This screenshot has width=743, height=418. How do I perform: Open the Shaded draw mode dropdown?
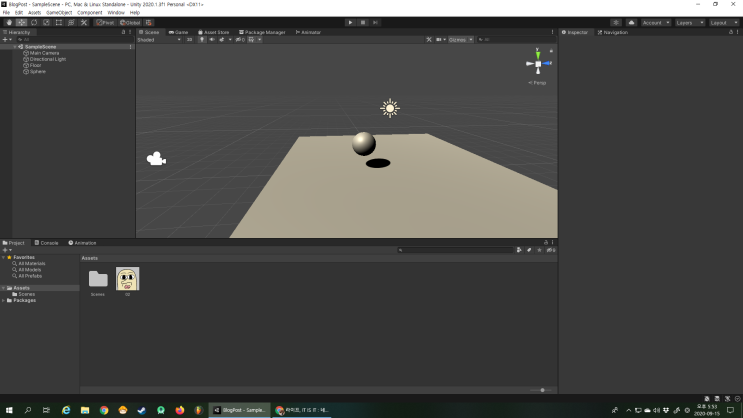click(159, 40)
